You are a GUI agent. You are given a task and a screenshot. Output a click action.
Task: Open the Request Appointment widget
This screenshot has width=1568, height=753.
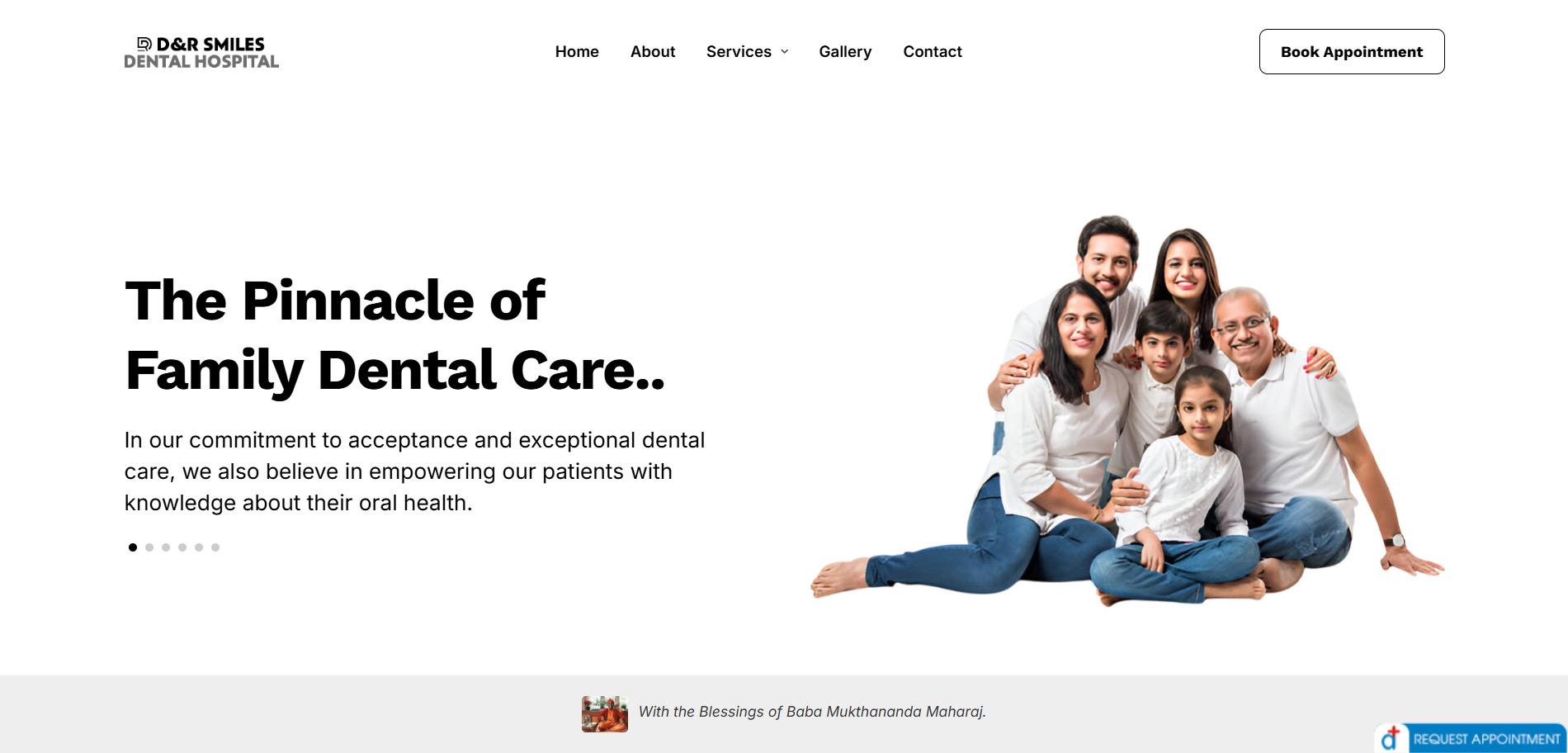1471,738
